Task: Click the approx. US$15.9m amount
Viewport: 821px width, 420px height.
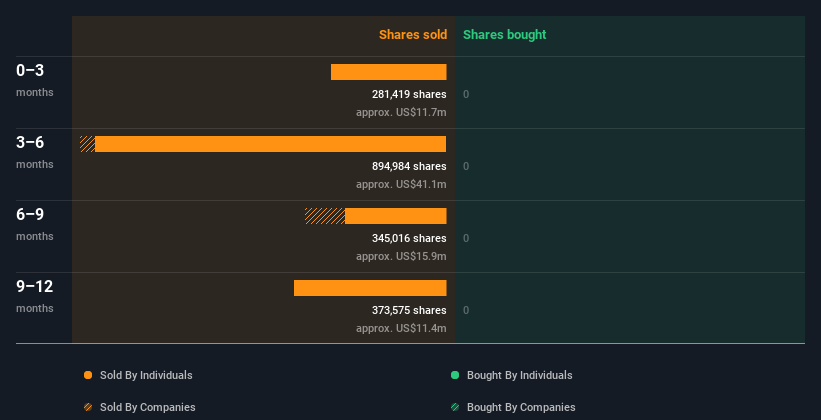Action: pos(401,256)
